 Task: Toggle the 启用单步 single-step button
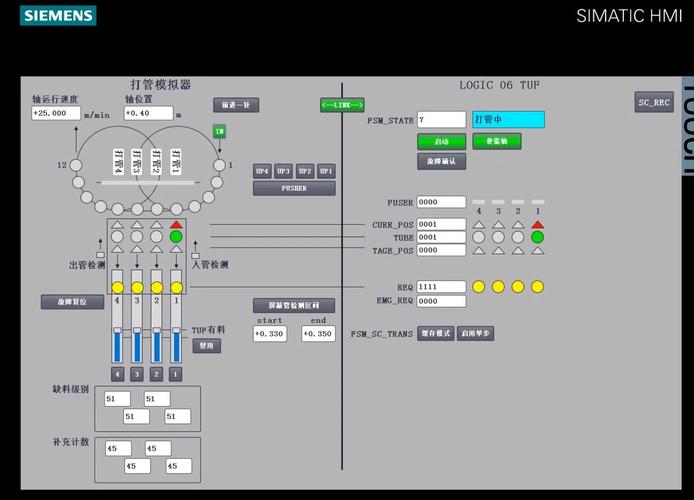point(475,333)
